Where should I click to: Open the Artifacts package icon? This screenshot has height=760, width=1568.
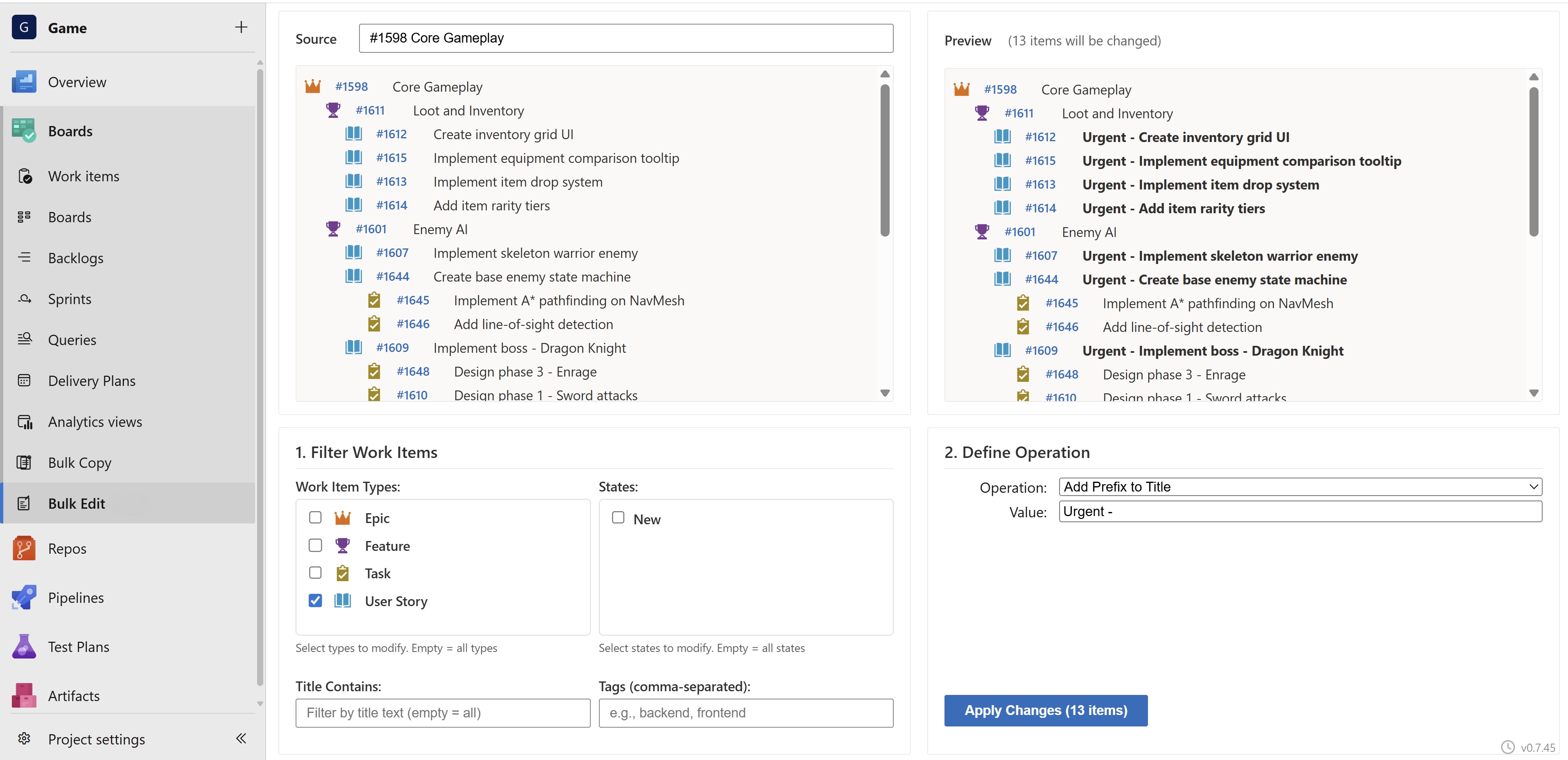(x=24, y=695)
